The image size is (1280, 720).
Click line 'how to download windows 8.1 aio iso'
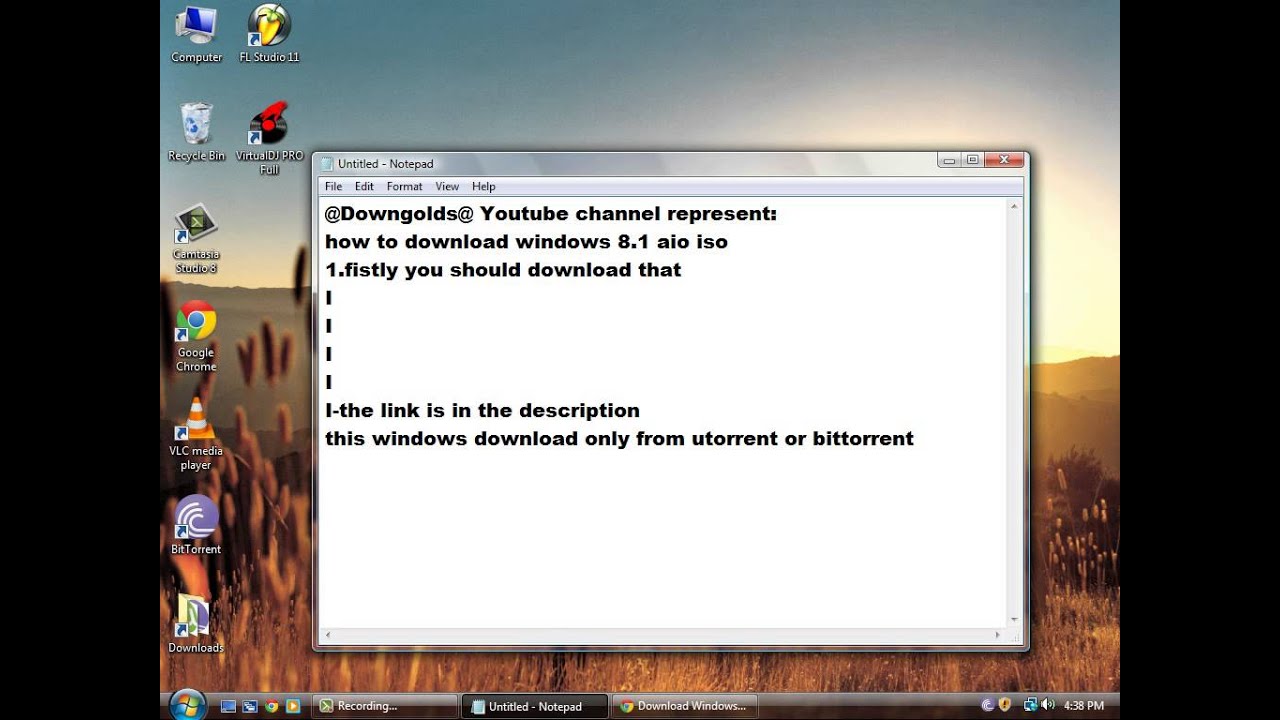(x=526, y=242)
